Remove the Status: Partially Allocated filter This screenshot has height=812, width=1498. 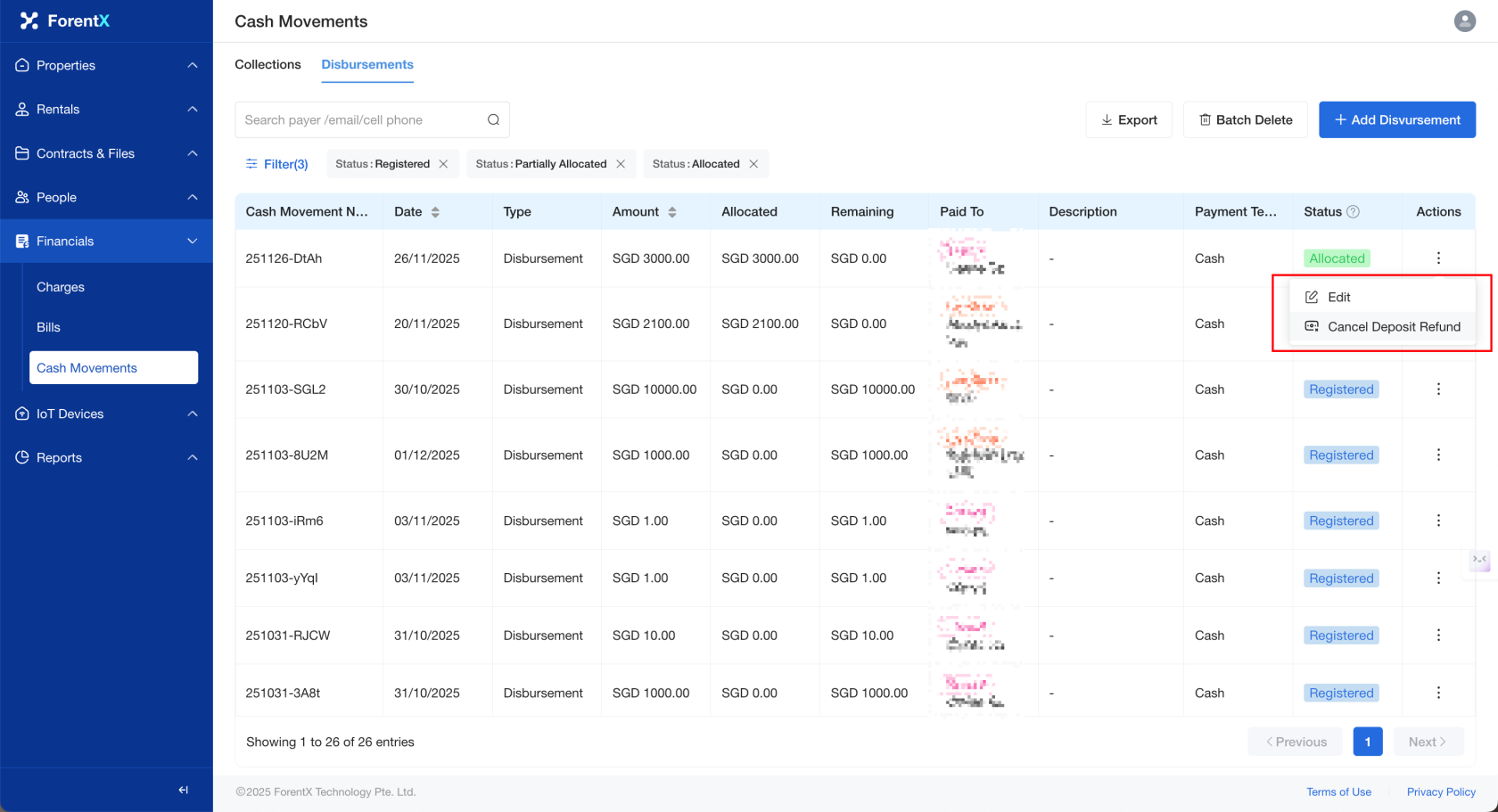621,164
